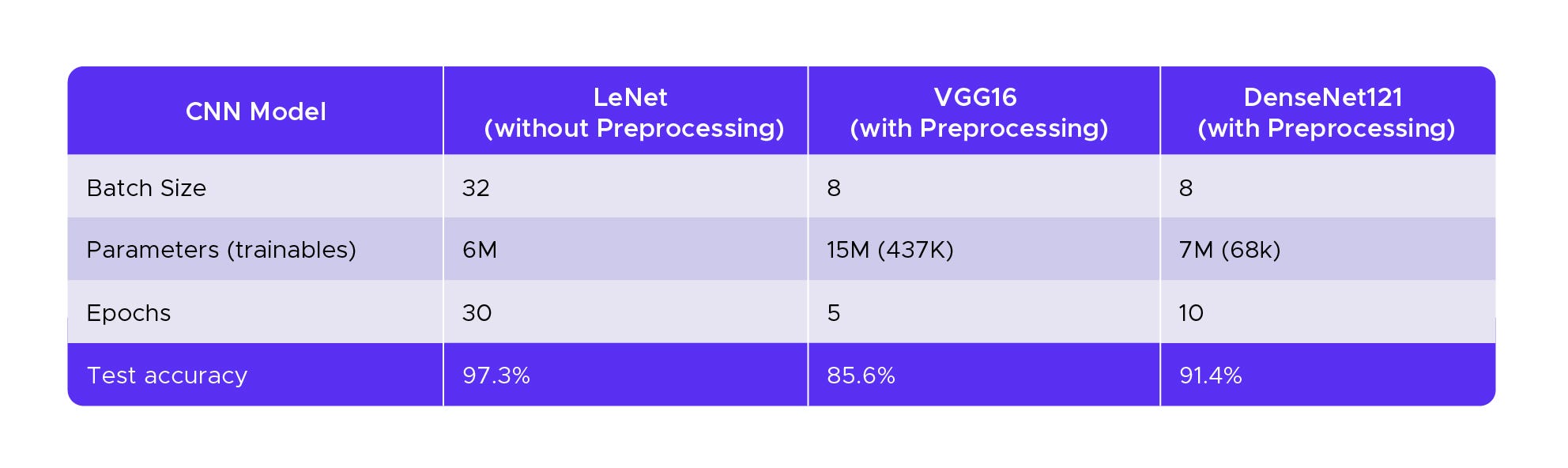The width and height of the screenshot is (1568, 468).
Task: Select the DenseNet121 epochs value 10
Action: (x=1191, y=313)
